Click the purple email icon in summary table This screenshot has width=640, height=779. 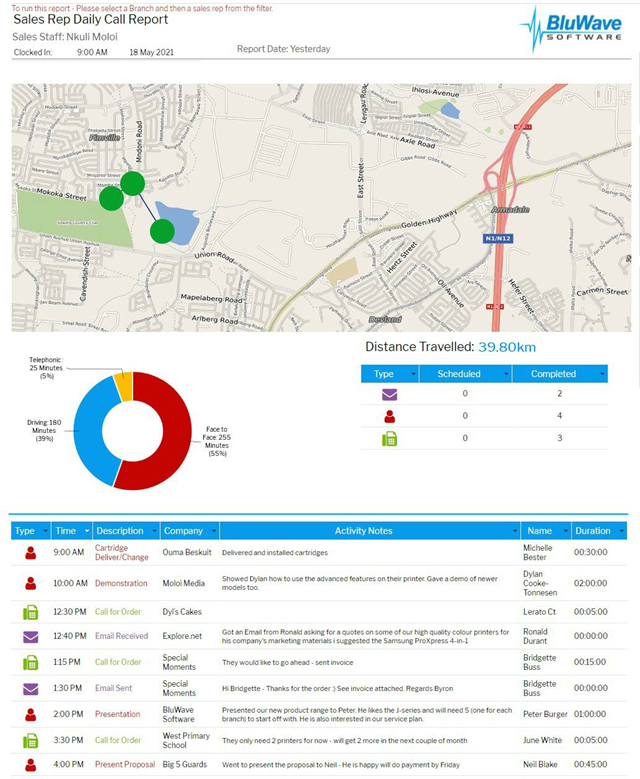pos(390,394)
